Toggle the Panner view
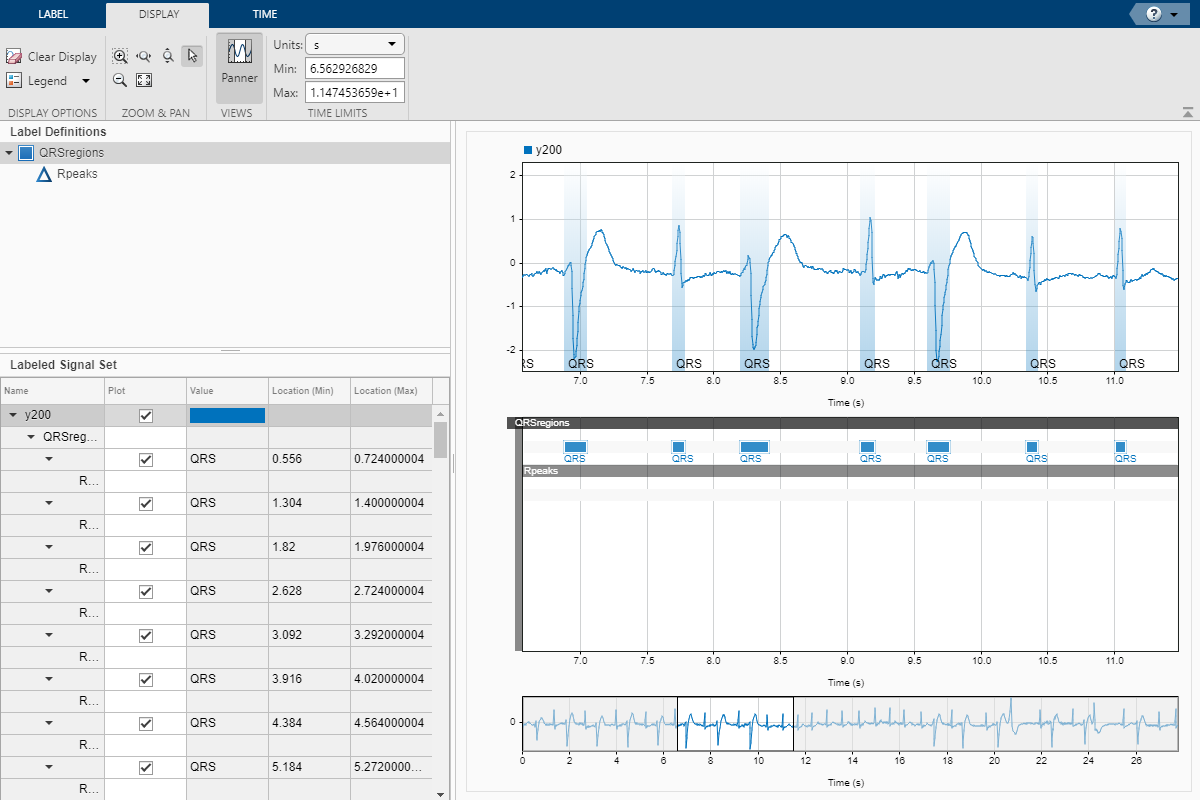 coord(239,62)
